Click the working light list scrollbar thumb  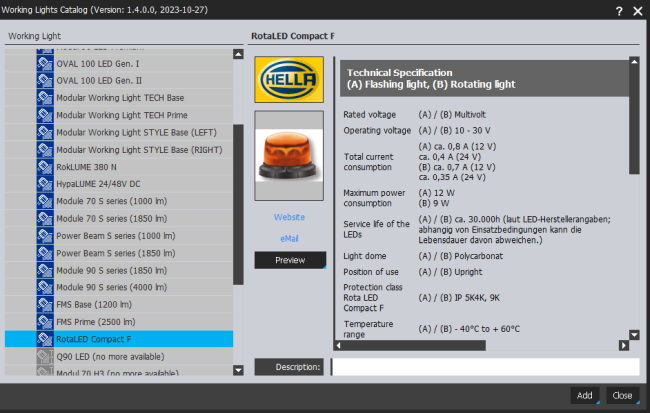pyautogui.click(x=238, y=204)
